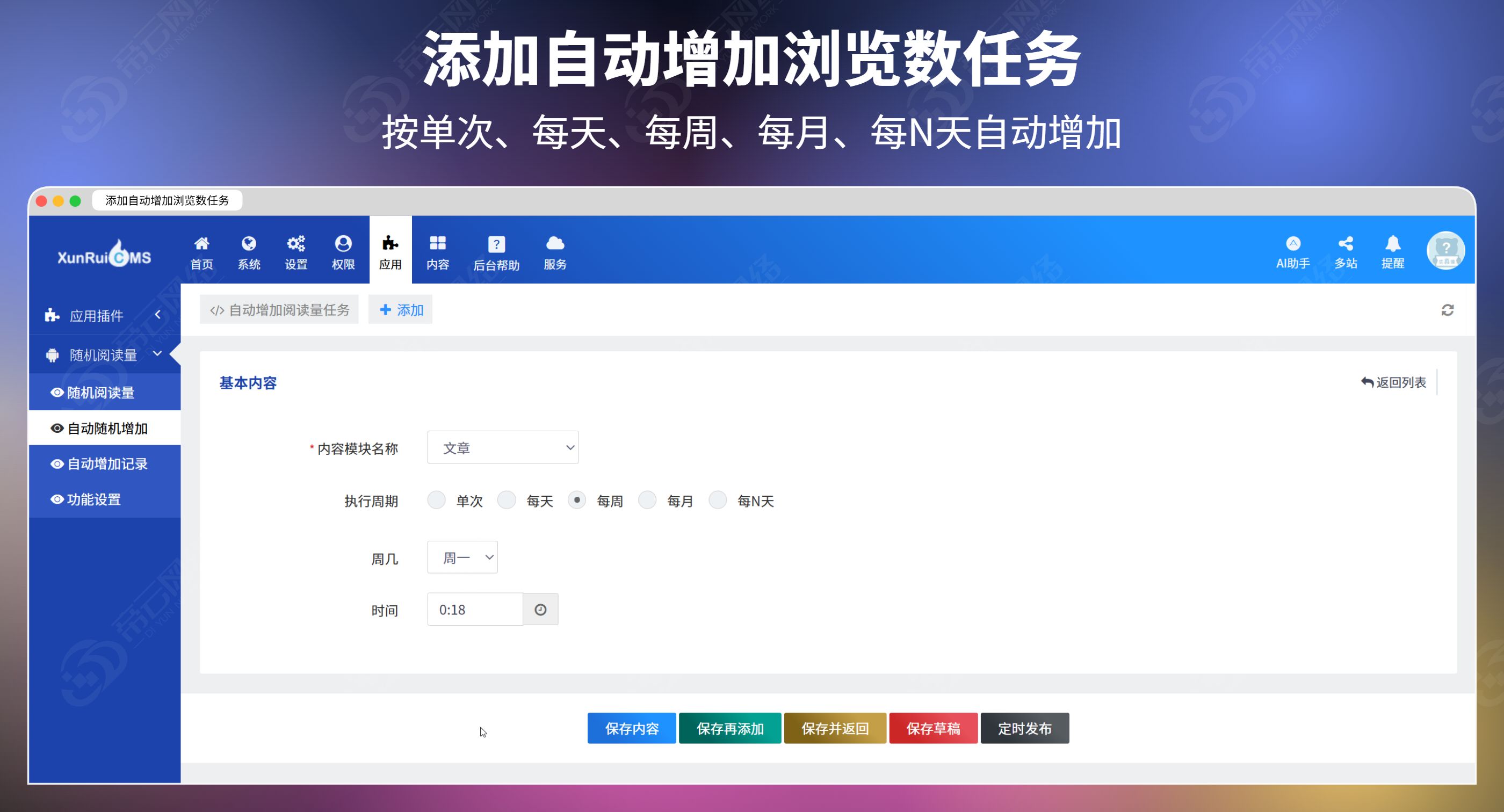The height and width of the screenshot is (812, 1504).
Task: Open 自动增加记录 in the sidebar
Action: coord(106,463)
